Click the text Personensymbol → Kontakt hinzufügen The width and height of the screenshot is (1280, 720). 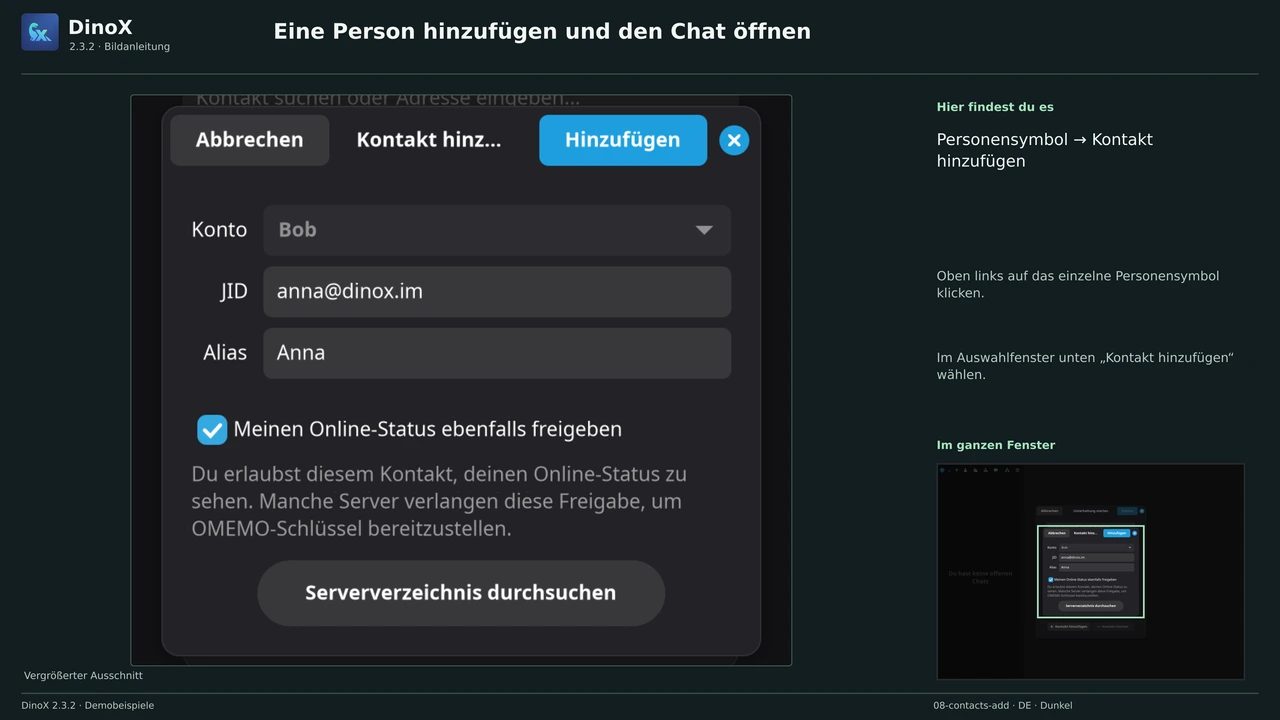click(1045, 150)
